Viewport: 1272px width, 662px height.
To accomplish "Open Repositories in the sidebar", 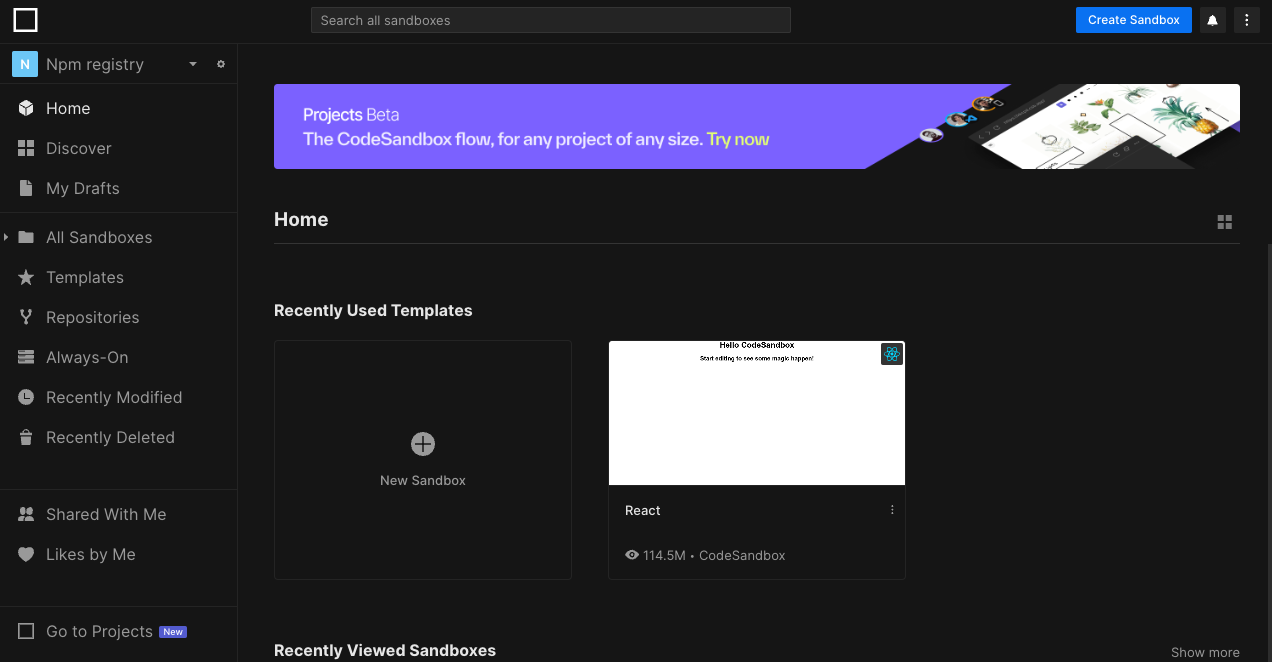I will 118,317.
